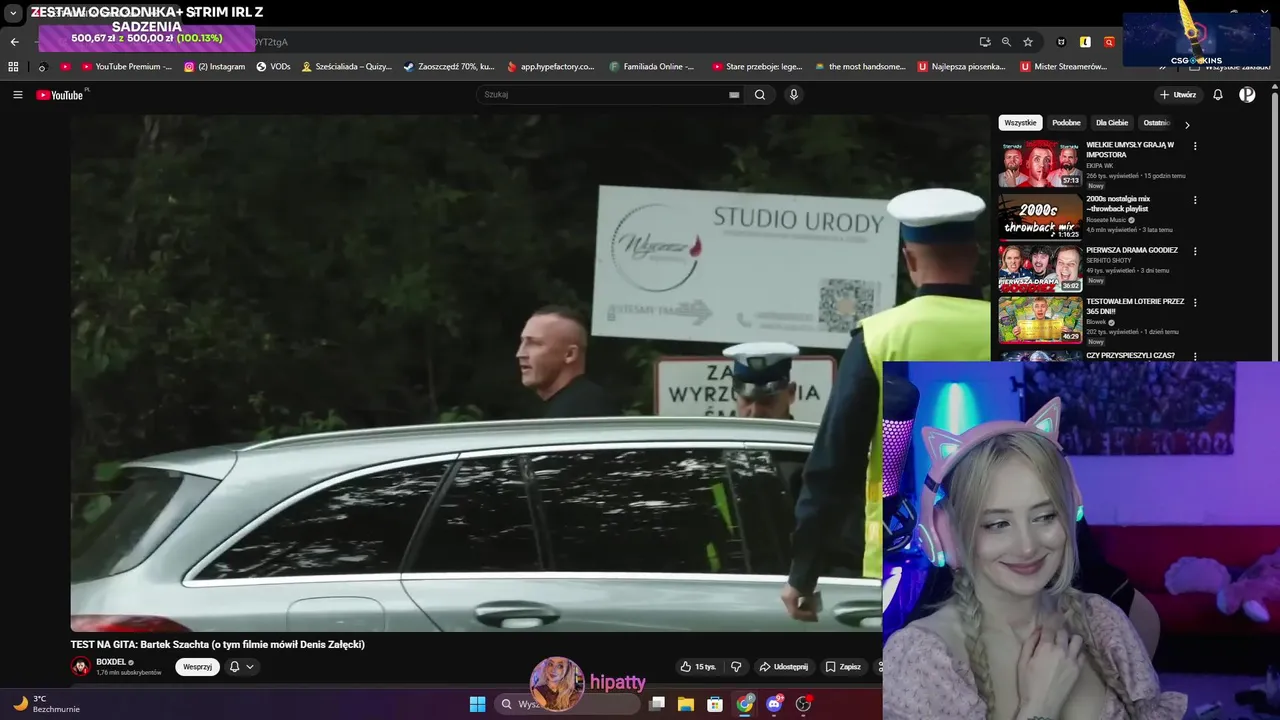Screen dimensions: 1280x720
Task: Show more filter chips with arrow
Action: click(1187, 125)
